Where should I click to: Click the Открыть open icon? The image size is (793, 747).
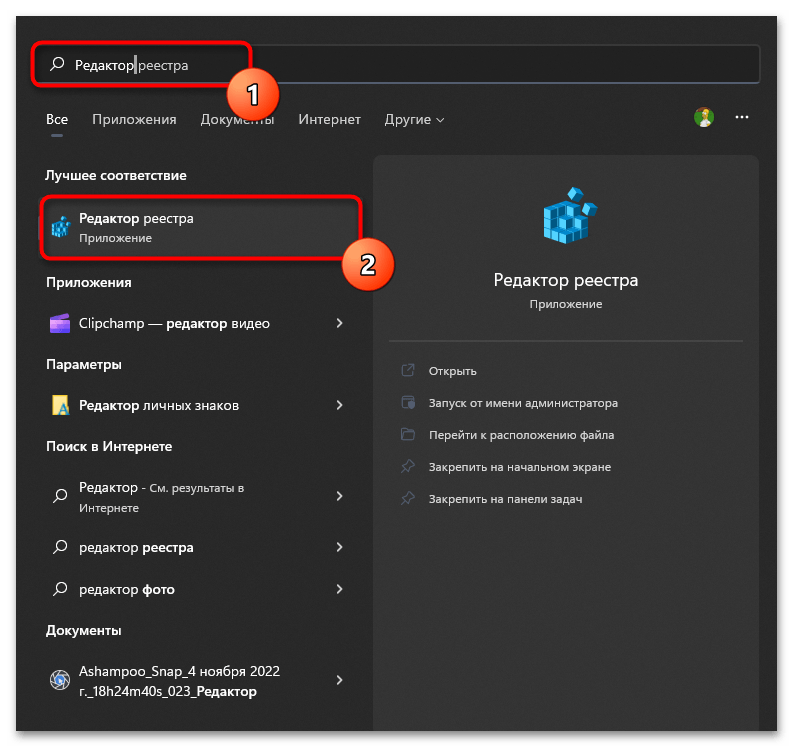pyautogui.click(x=408, y=370)
